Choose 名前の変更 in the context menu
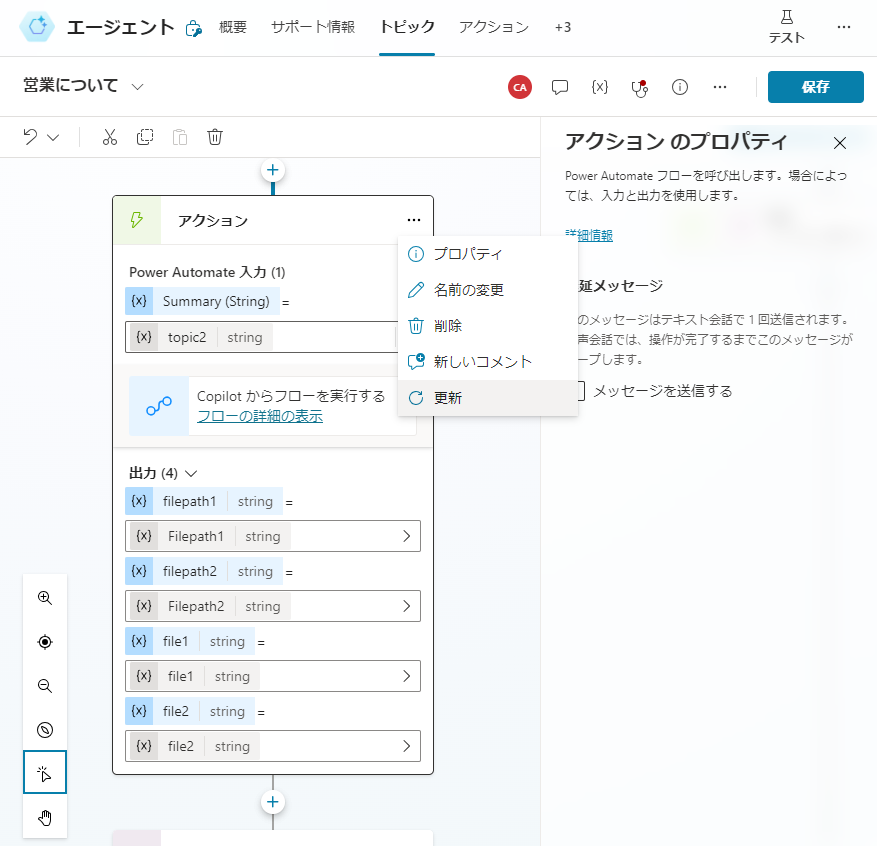This screenshot has height=846, width=877. tap(468, 290)
